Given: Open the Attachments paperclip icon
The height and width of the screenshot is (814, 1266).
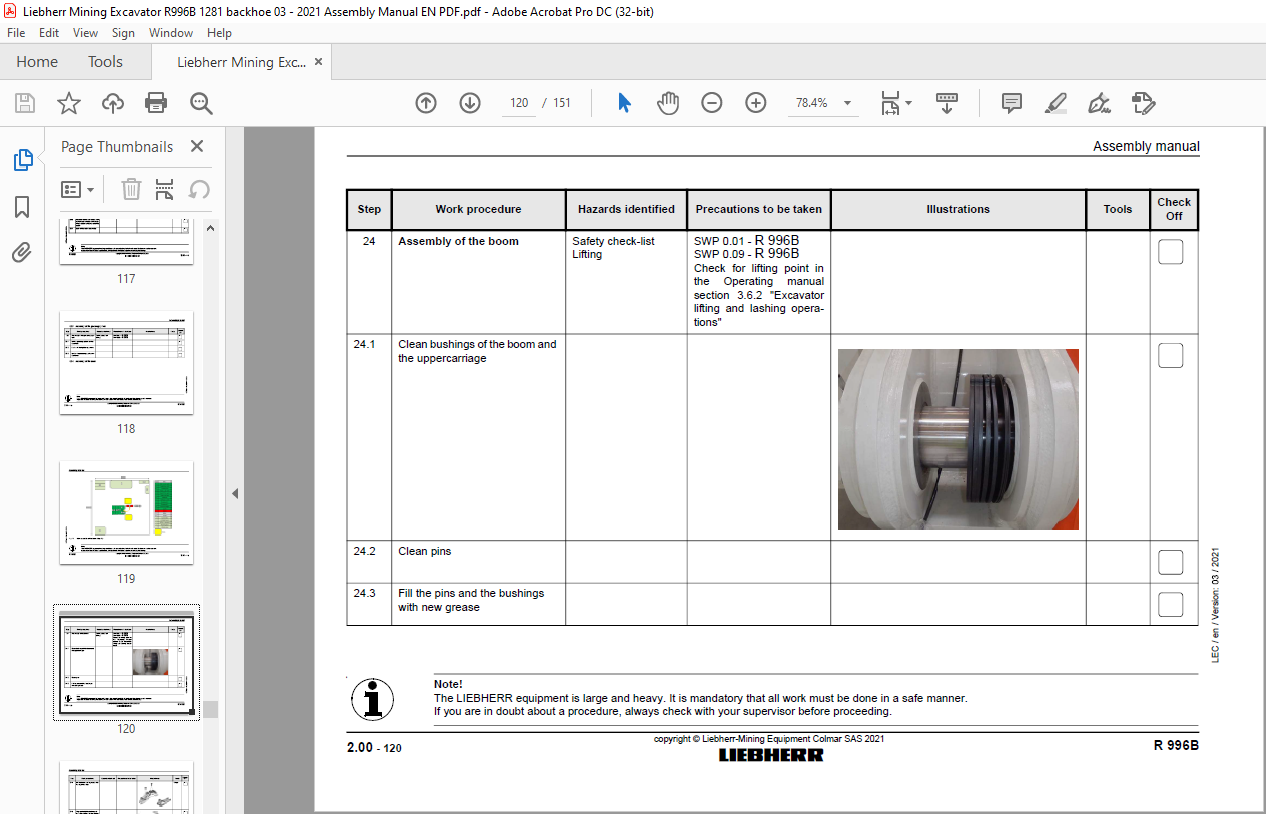Looking at the screenshot, I should point(22,252).
